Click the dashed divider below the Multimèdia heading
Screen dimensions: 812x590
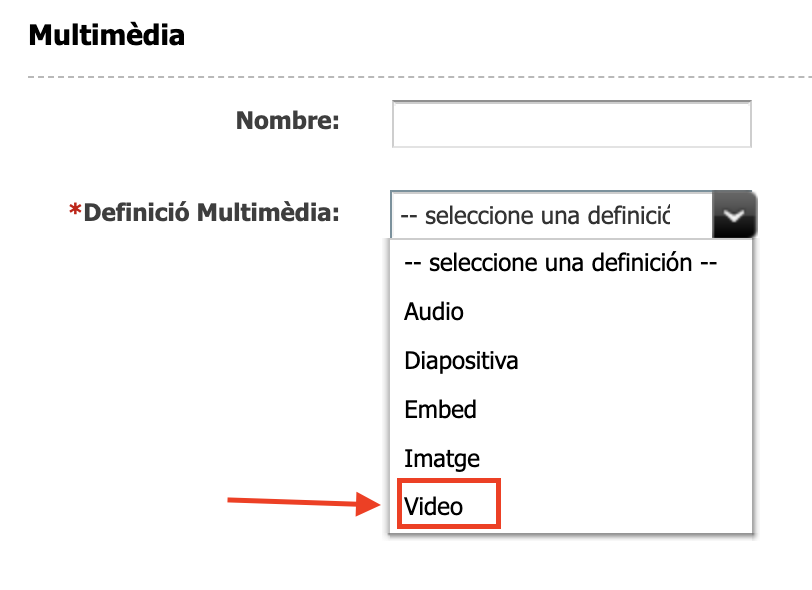400,77
